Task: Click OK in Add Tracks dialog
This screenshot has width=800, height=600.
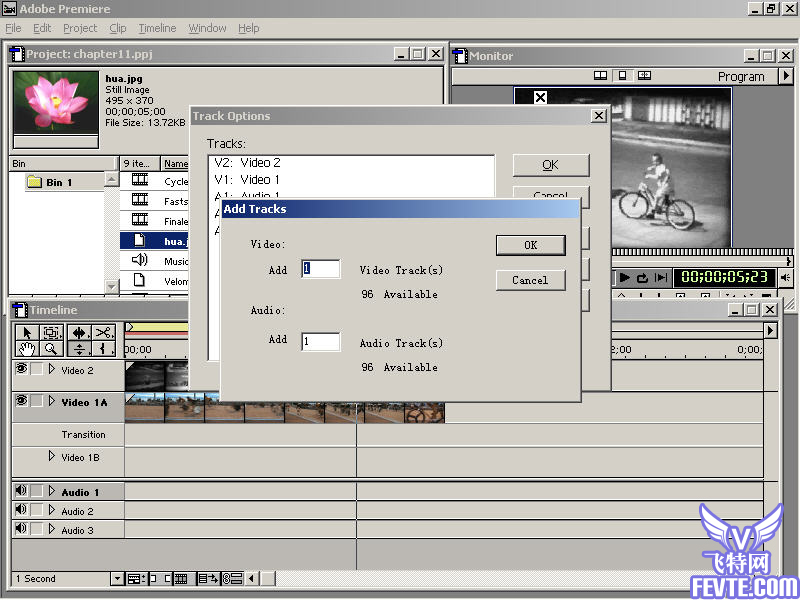Action: point(531,245)
